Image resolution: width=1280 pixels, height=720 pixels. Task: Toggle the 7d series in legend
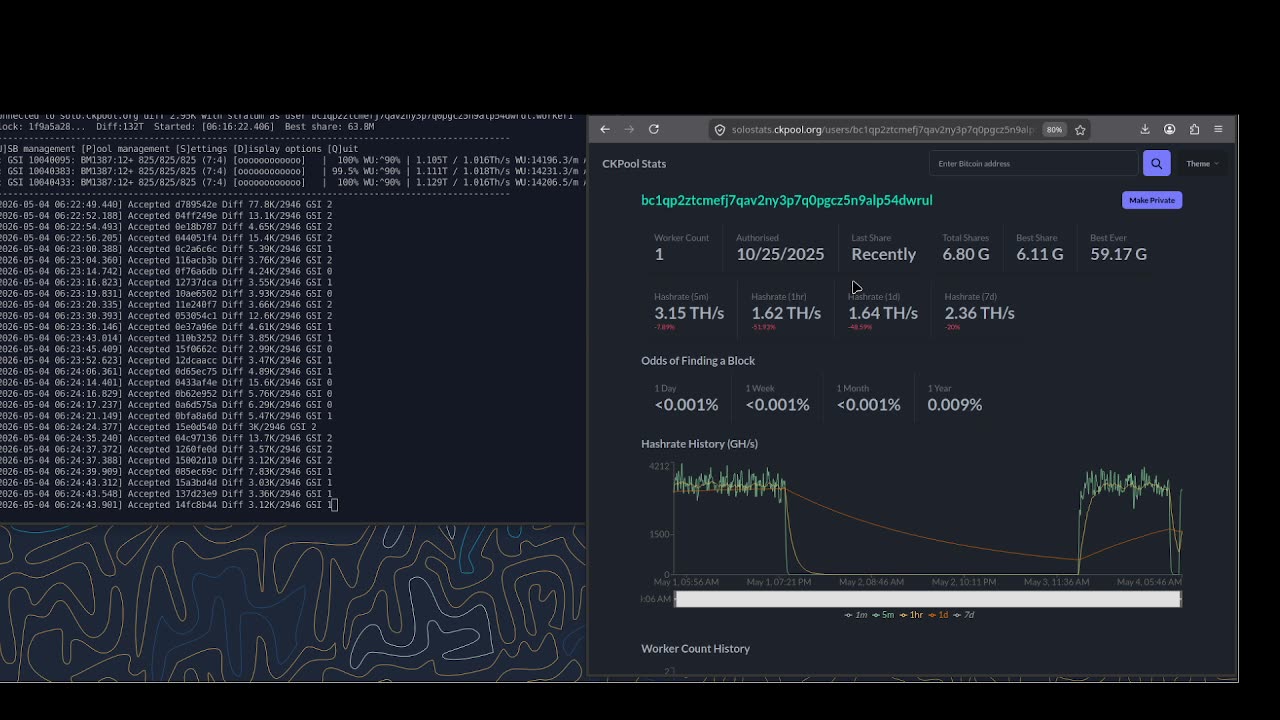963,615
